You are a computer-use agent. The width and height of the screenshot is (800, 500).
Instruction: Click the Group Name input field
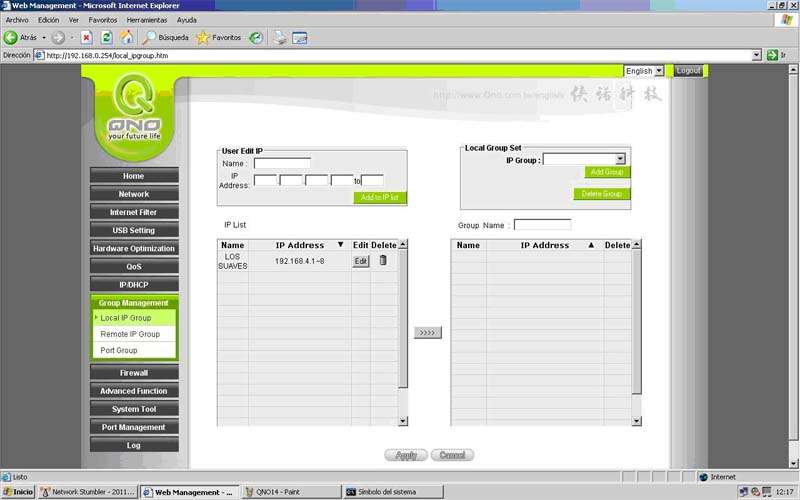point(542,225)
